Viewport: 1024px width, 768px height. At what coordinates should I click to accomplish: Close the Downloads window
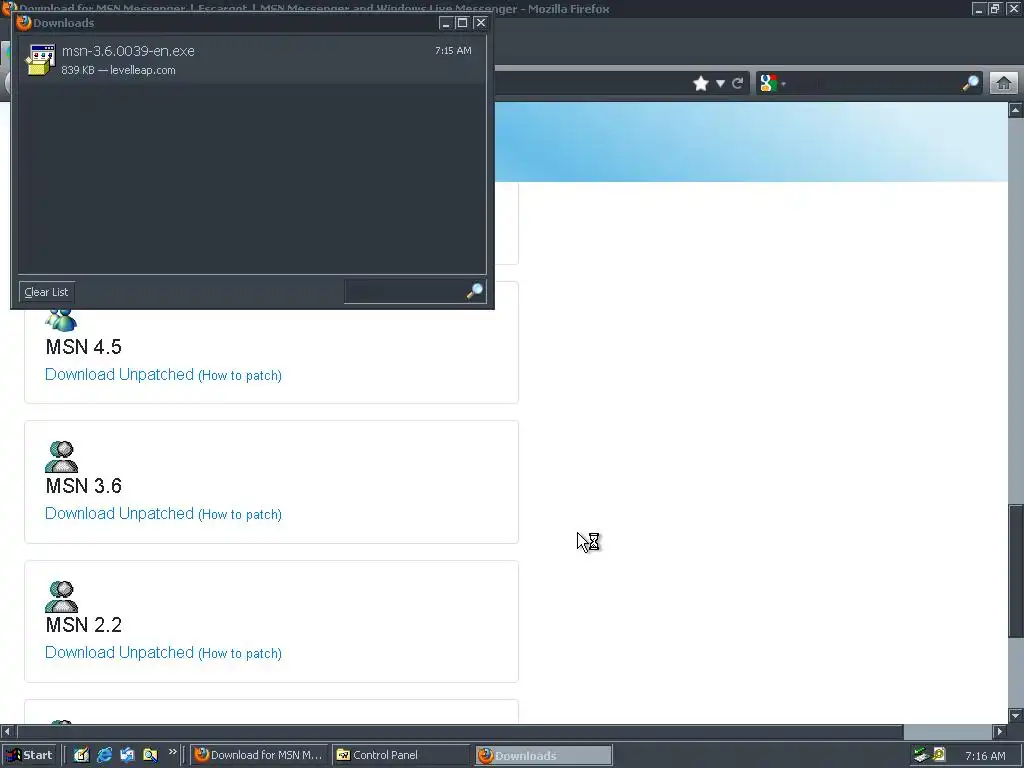point(480,23)
